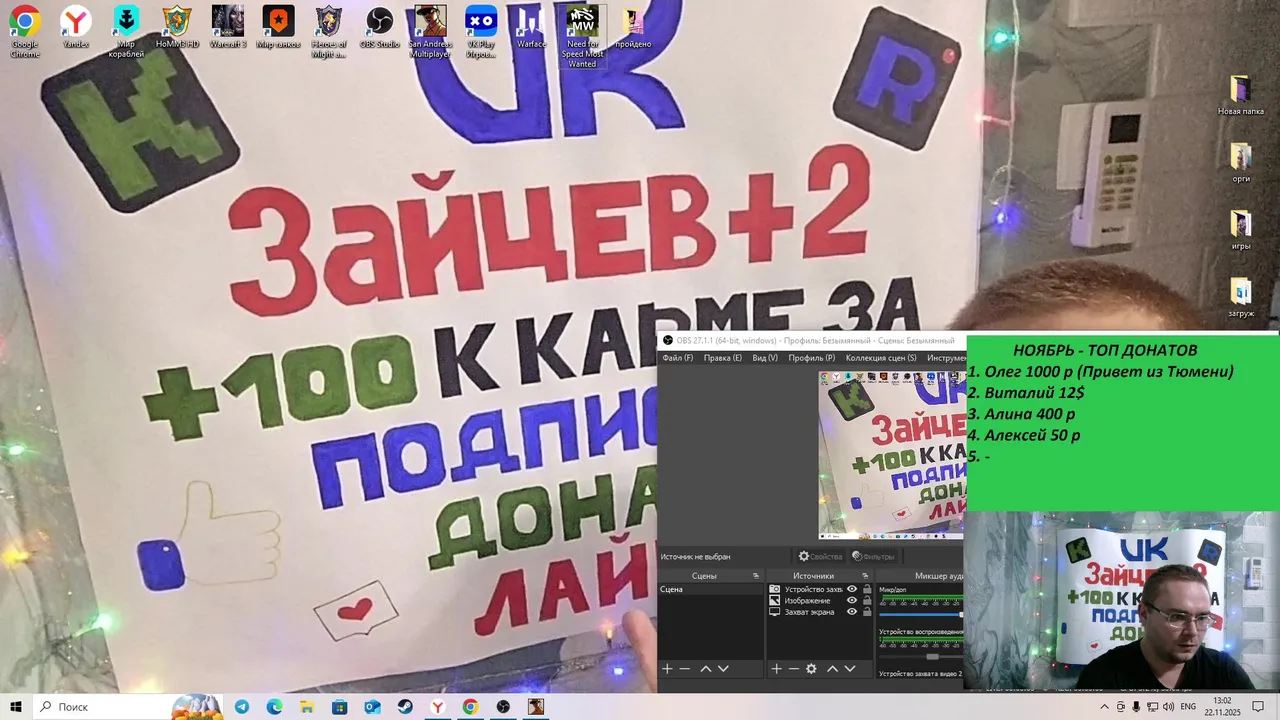This screenshot has width=1280, height=720.
Task: Add a scene with plus in Сцены panel
Action: (x=667, y=668)
